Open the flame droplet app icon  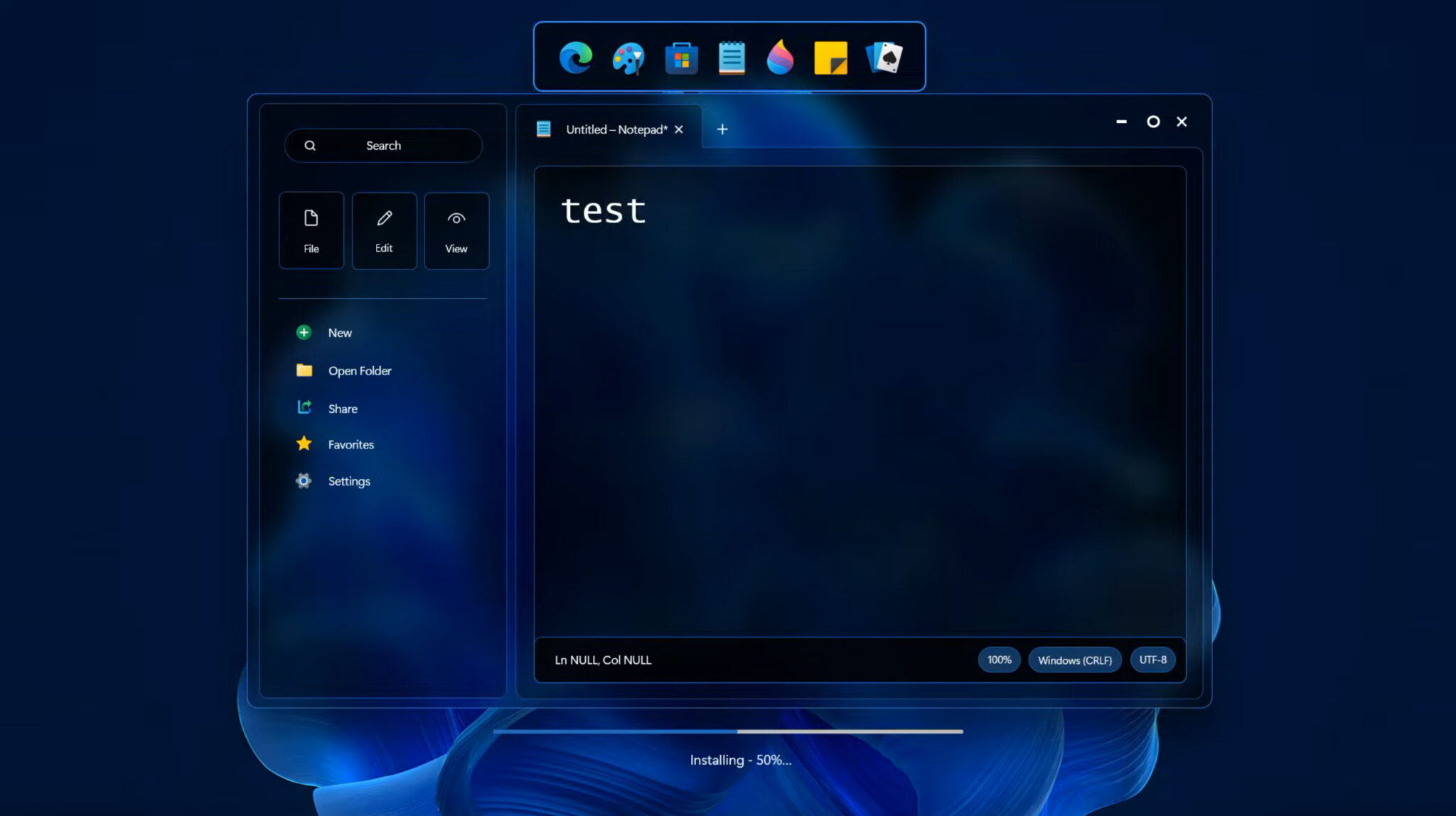(x=780, y=58)
